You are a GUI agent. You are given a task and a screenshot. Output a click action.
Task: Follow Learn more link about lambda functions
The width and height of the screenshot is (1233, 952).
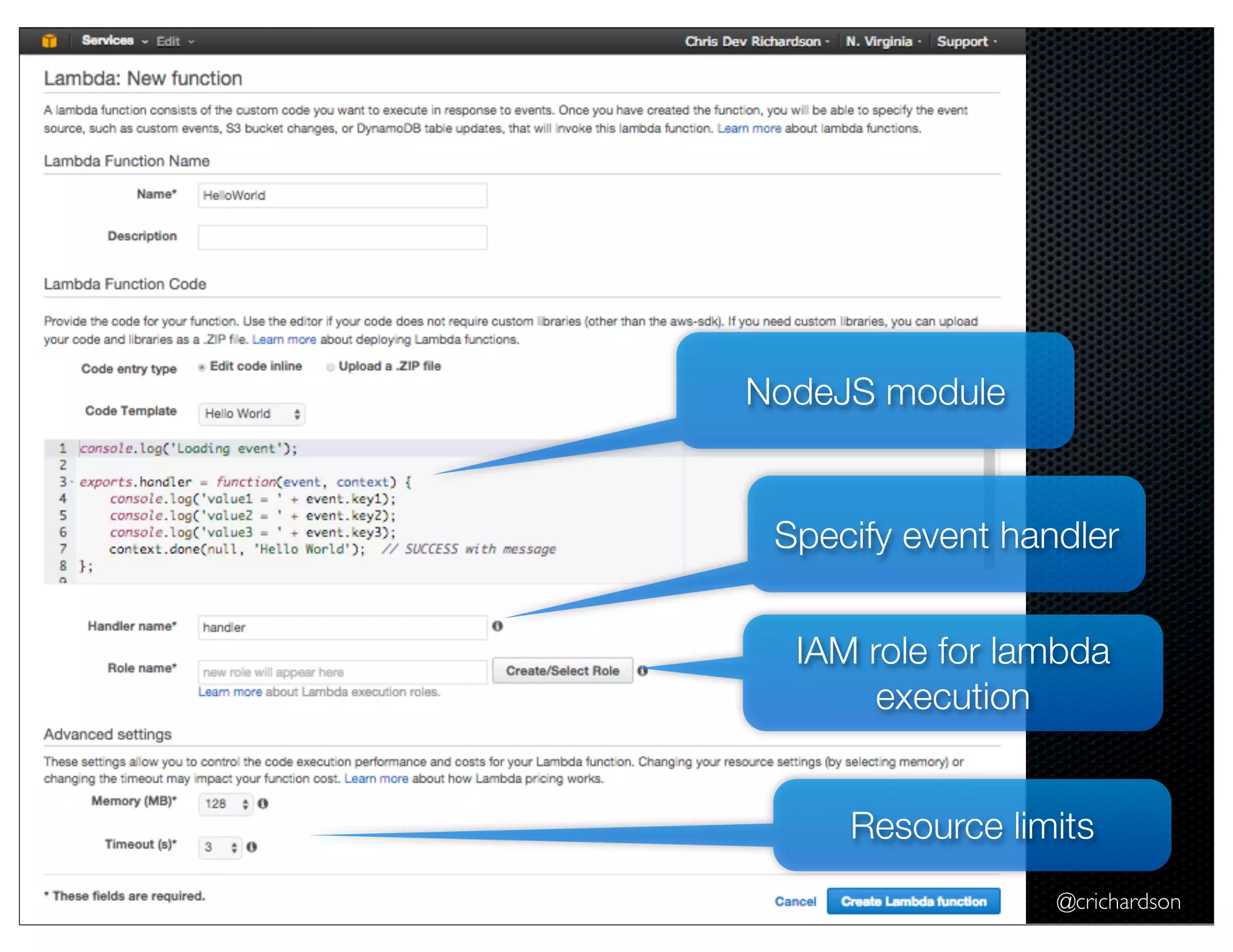point(749,128)
